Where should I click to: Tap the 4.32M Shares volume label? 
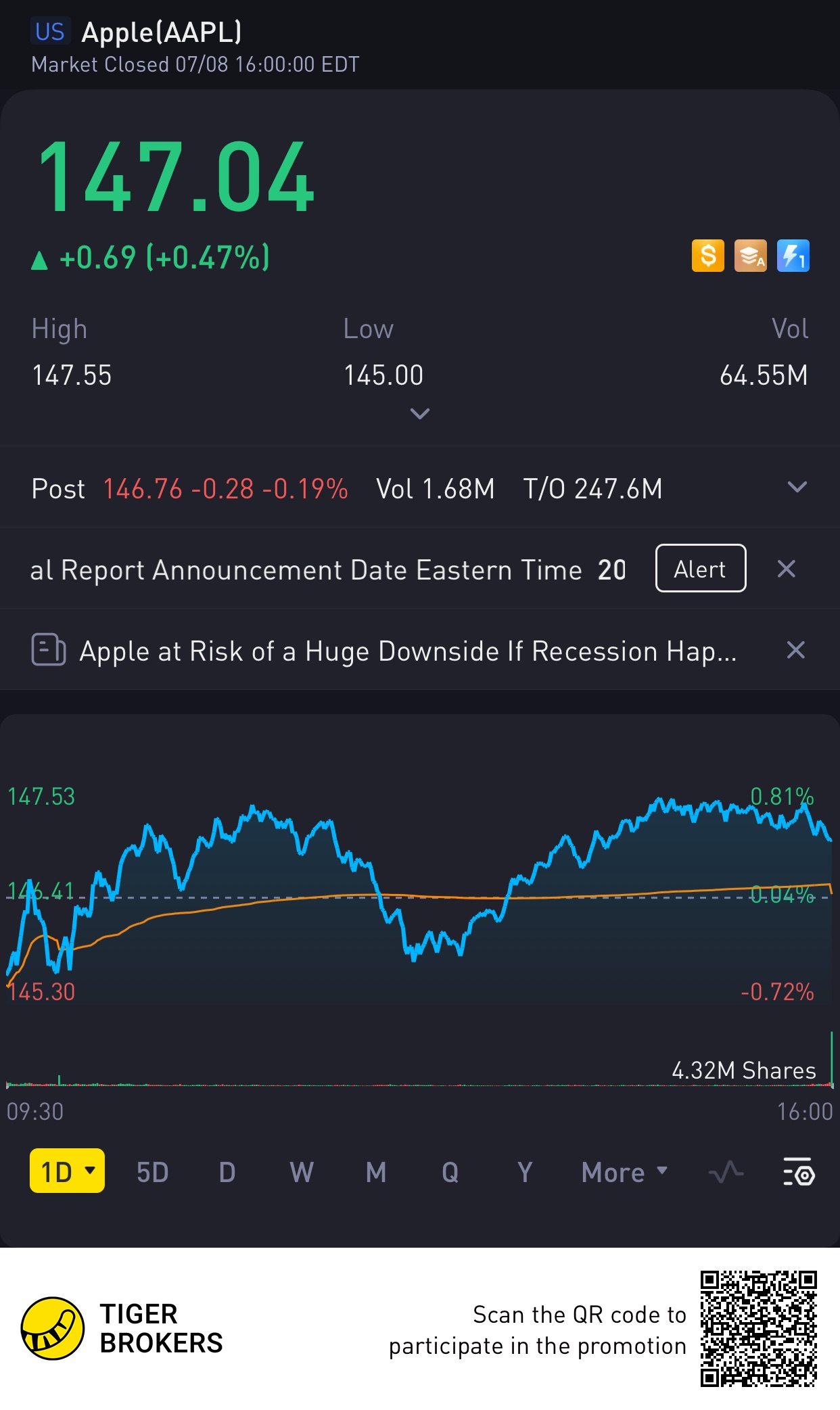coord(744,1071)
